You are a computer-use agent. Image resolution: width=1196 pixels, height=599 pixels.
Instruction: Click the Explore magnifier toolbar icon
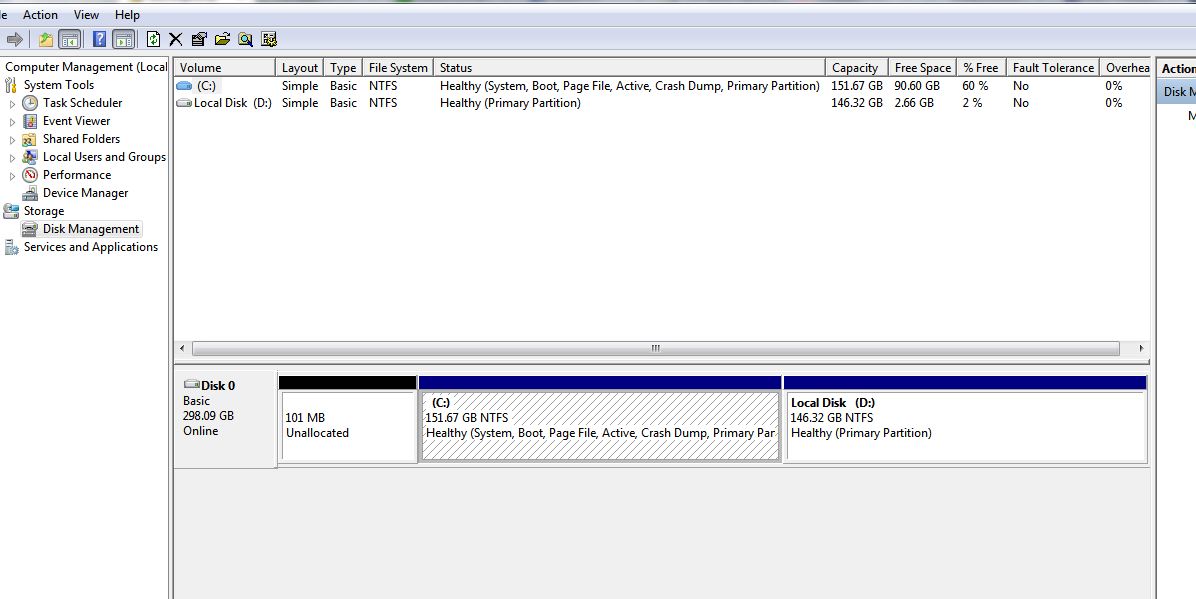point(245,39)
